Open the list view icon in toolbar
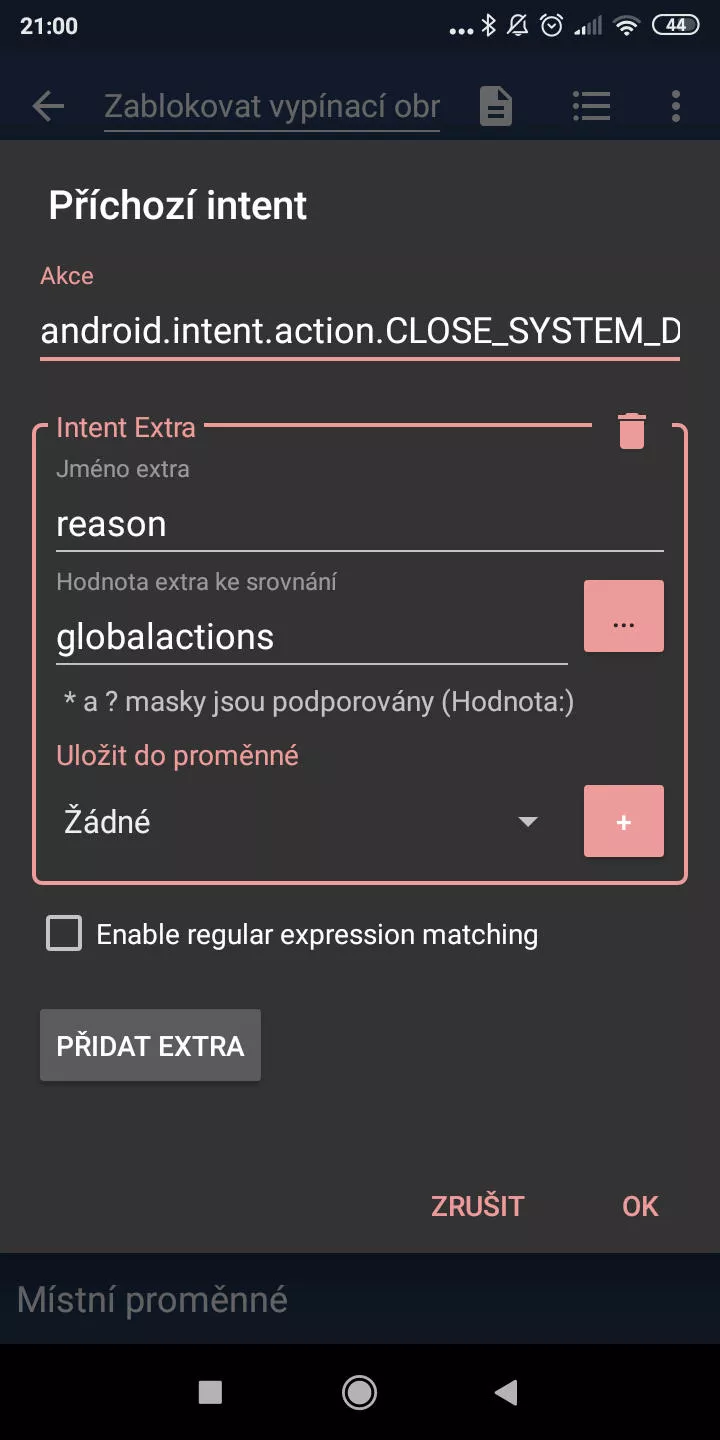720x1440 pixels. [x=591, y=106]
